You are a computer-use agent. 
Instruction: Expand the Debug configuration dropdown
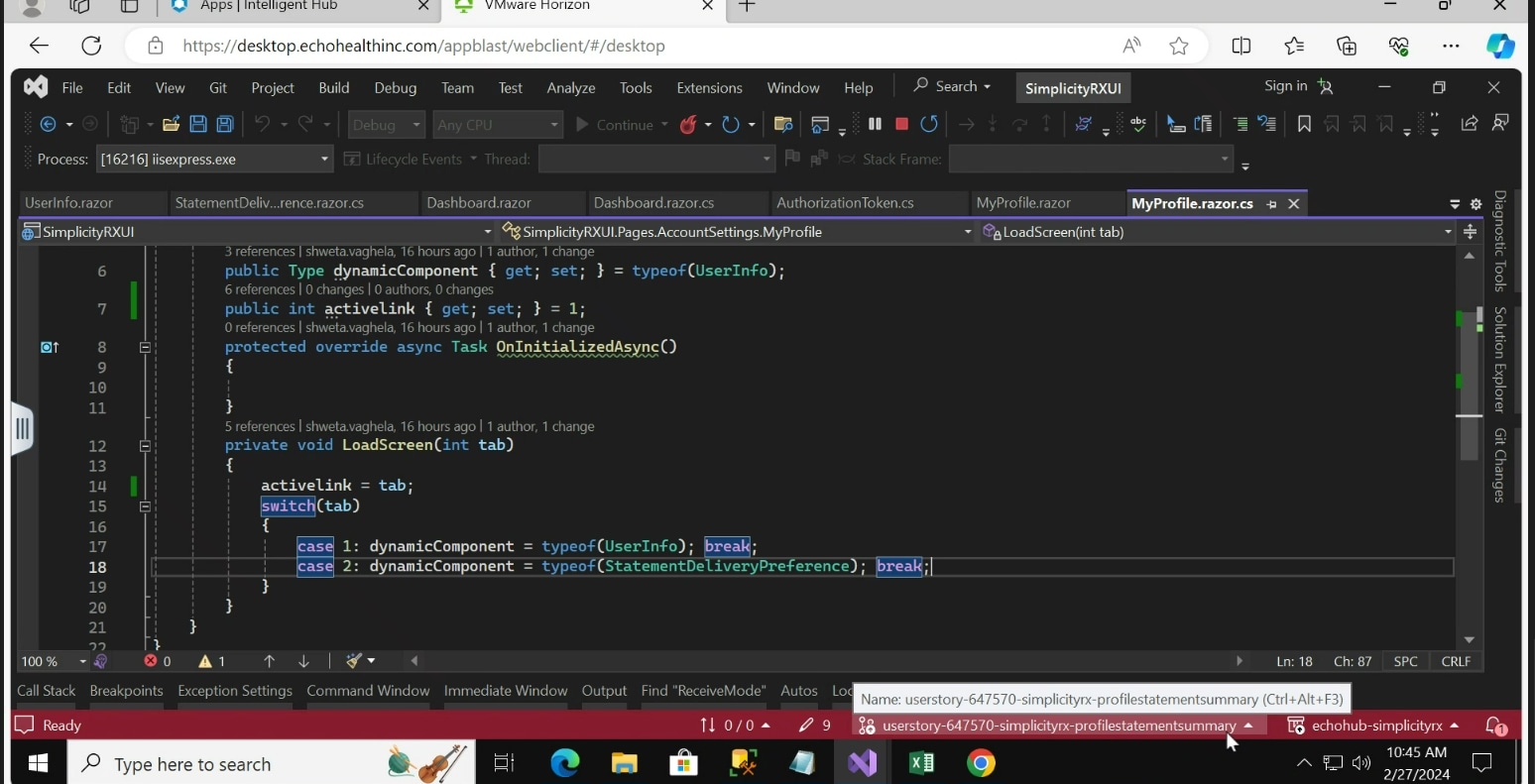pos(387,125)
